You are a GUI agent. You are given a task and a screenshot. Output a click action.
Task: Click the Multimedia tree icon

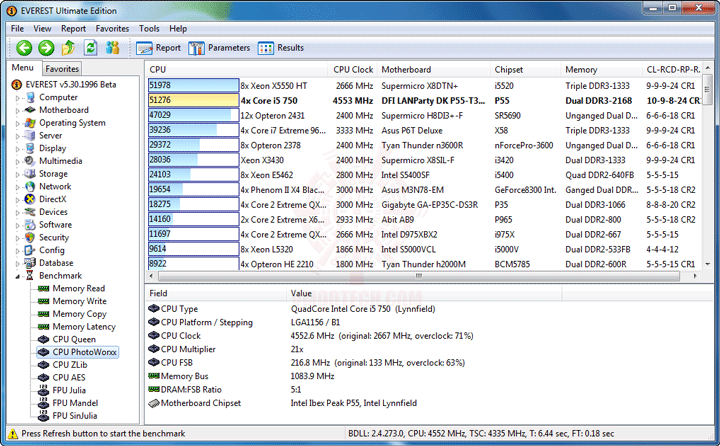(30, 161)
